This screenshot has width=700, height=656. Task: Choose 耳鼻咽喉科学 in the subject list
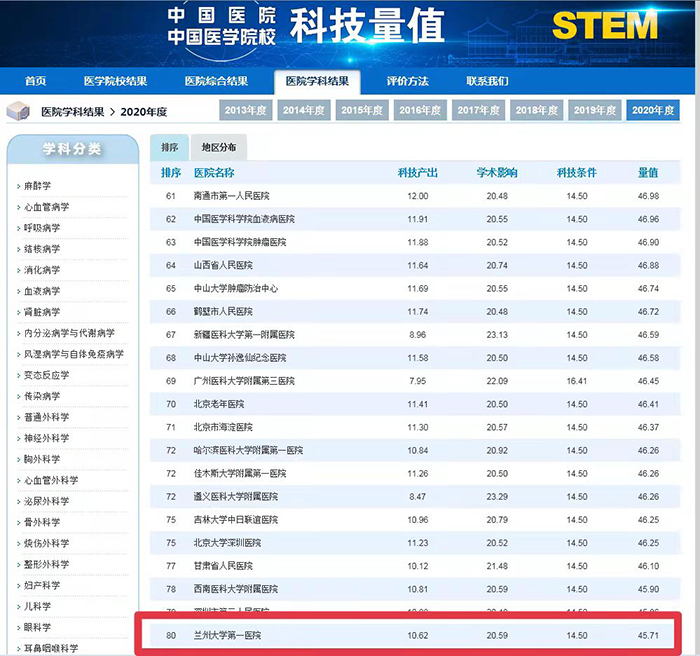(51, 648)
